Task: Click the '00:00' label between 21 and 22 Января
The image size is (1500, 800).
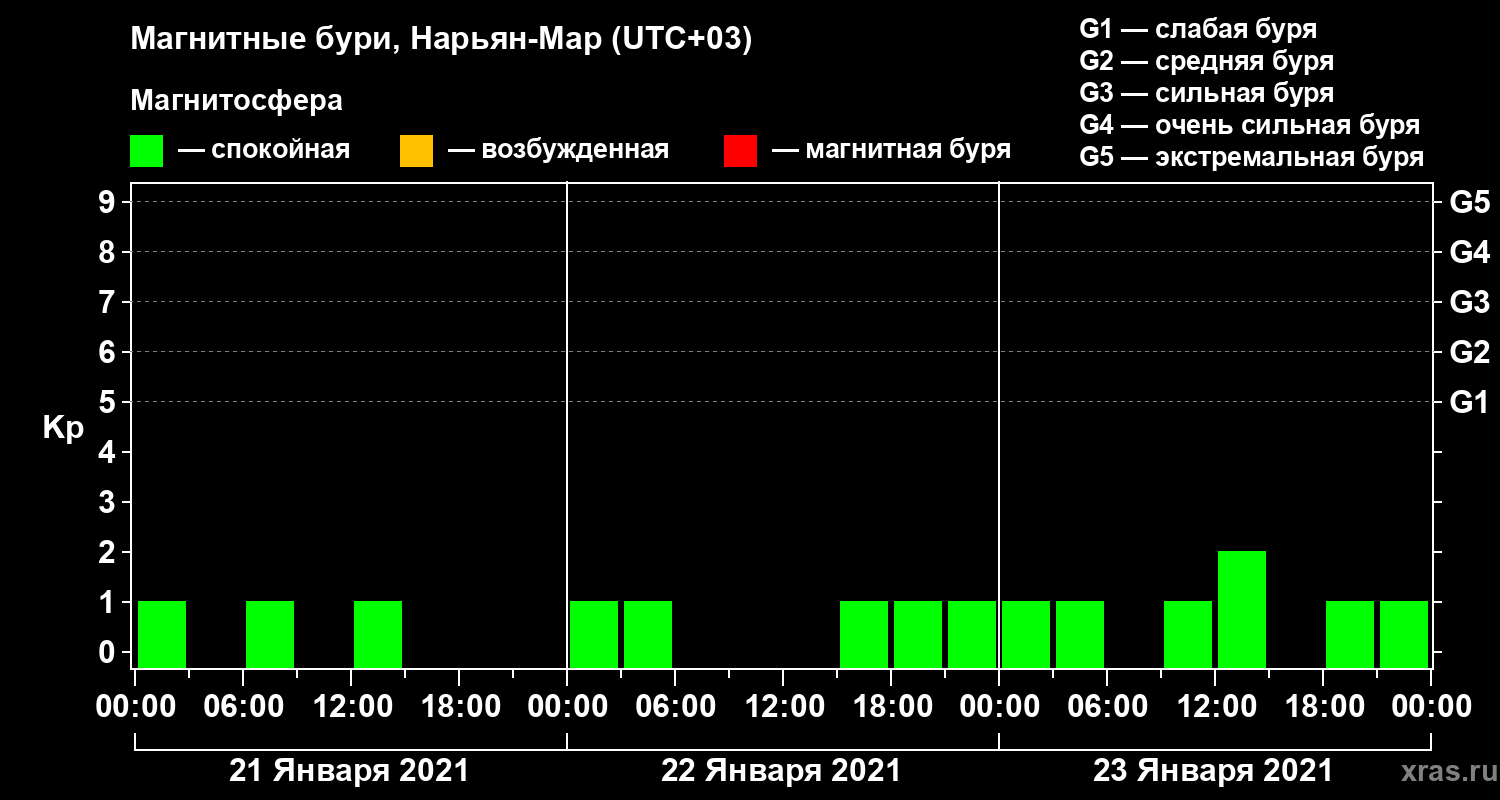Action: 567,706
